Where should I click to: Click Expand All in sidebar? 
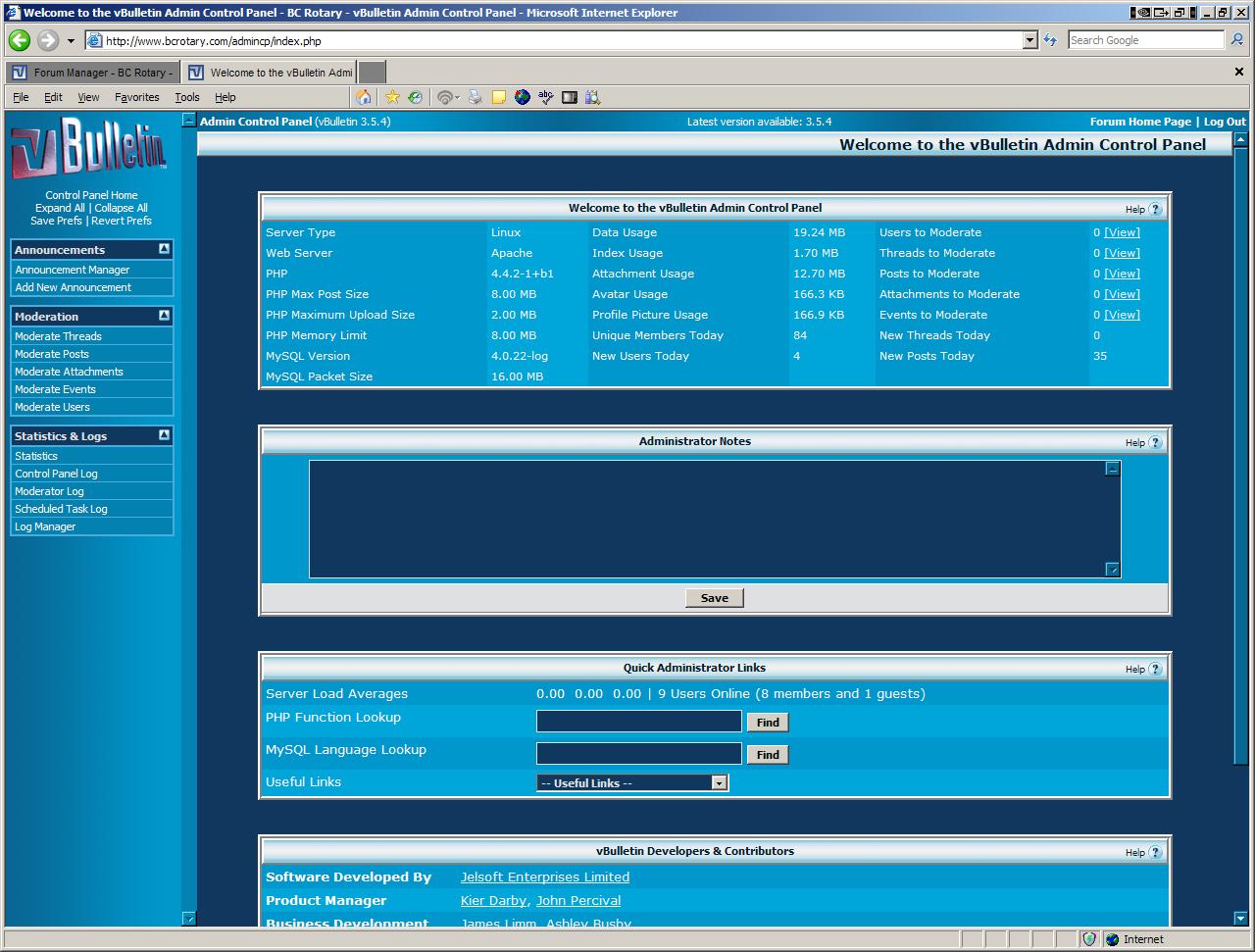pyautogui.click(x=60, y=208)
